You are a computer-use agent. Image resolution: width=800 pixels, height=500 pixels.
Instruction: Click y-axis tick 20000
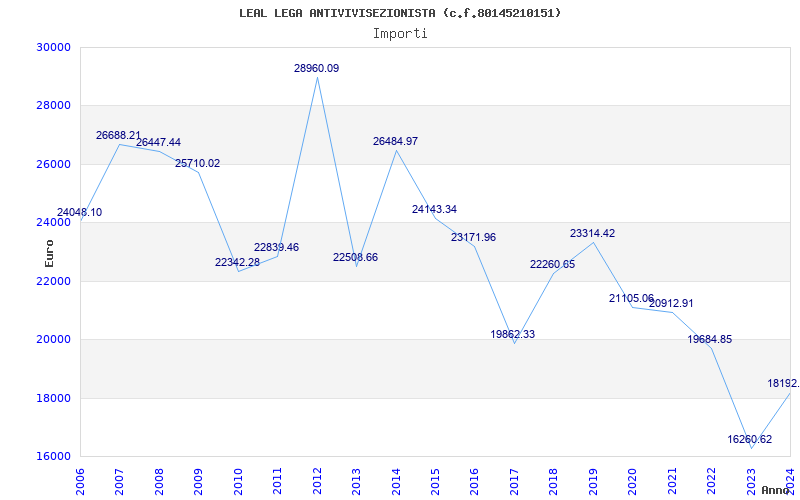click(x=53, y=340)
